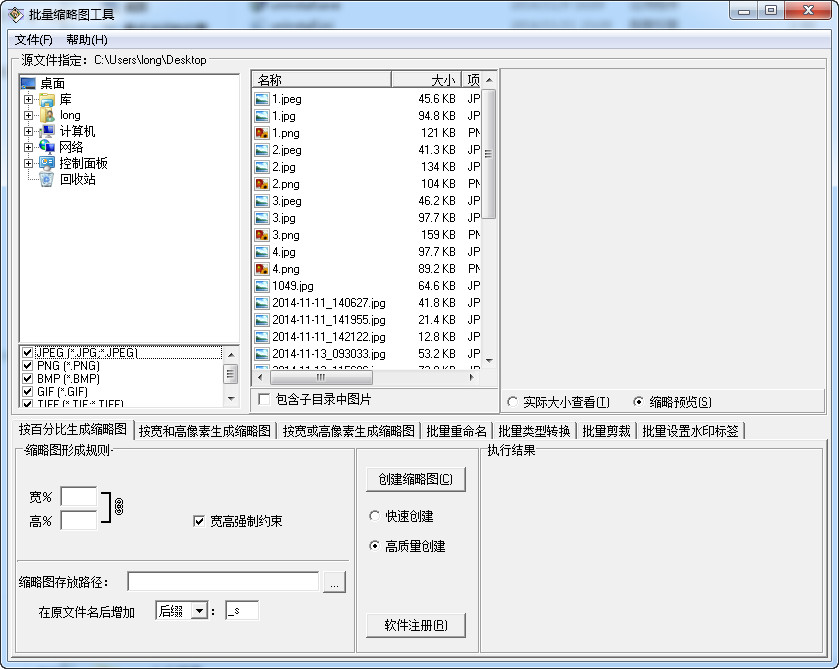Select the 快速创建 radio option
Image resolution: width=839 pixels, height=669 pixels.
pyautogui.click(x=375, y=516)
